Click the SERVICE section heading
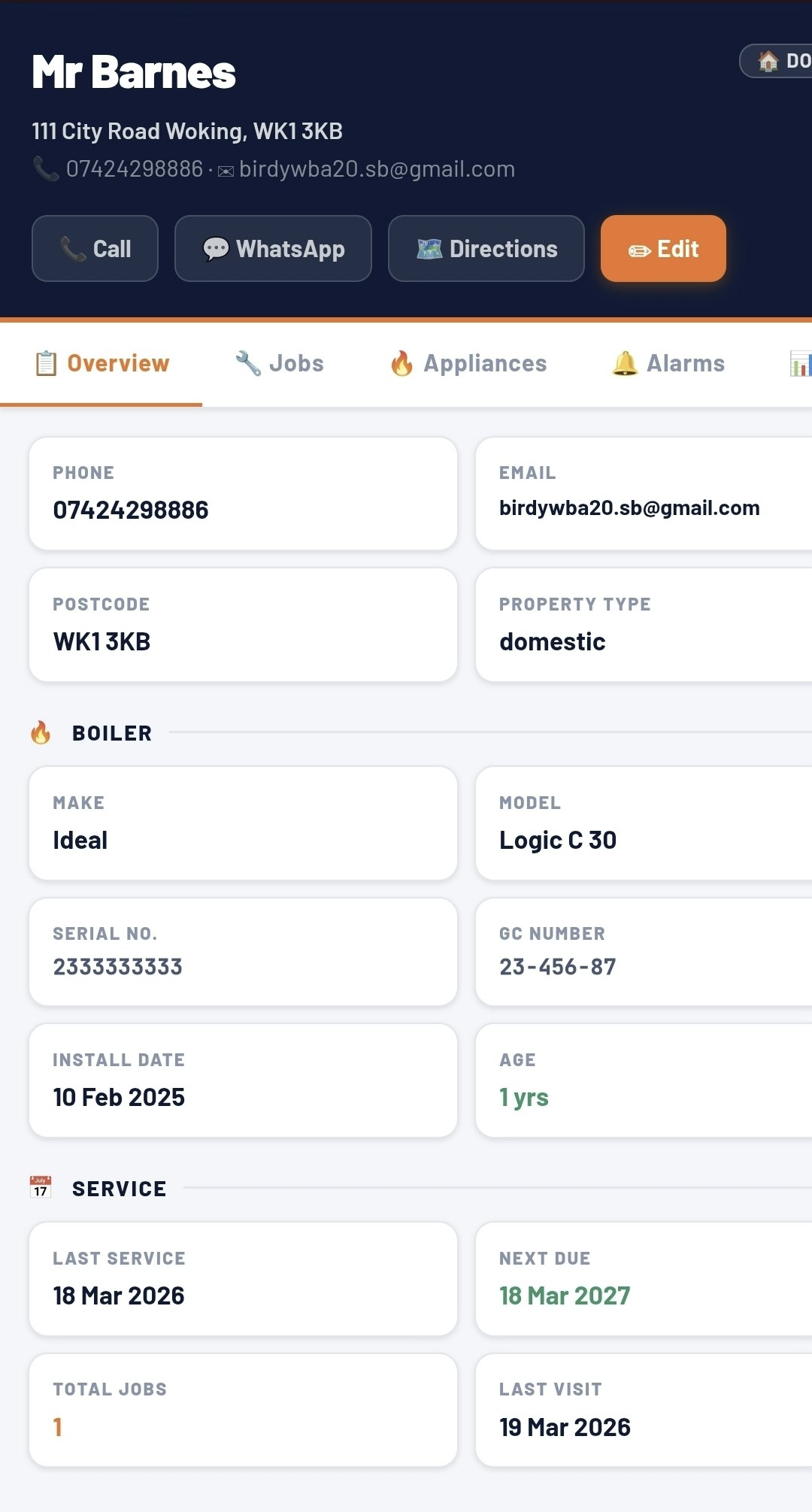 (x=120, y=1189)
